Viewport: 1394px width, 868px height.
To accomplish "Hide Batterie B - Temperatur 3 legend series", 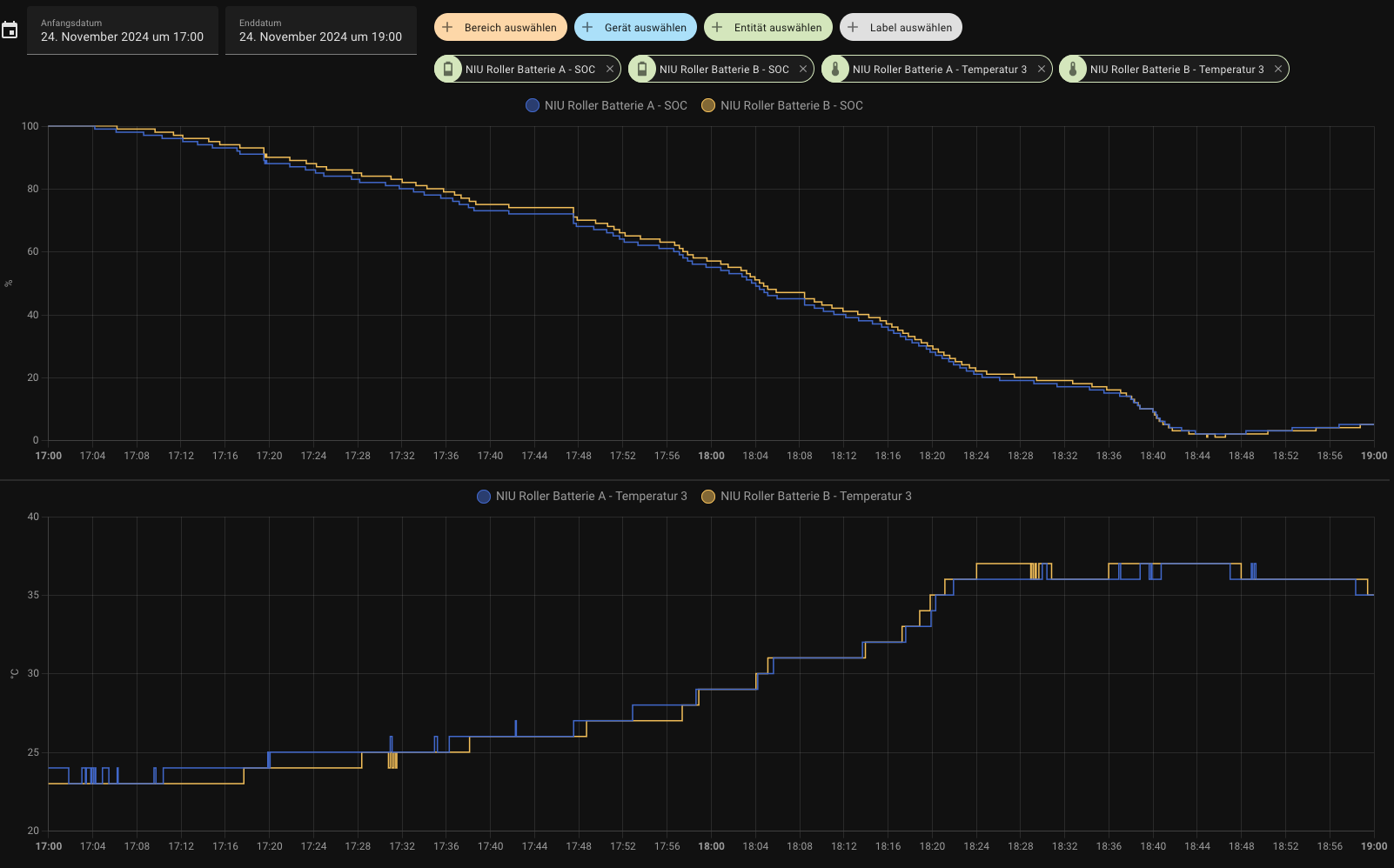I will point(807,496).
